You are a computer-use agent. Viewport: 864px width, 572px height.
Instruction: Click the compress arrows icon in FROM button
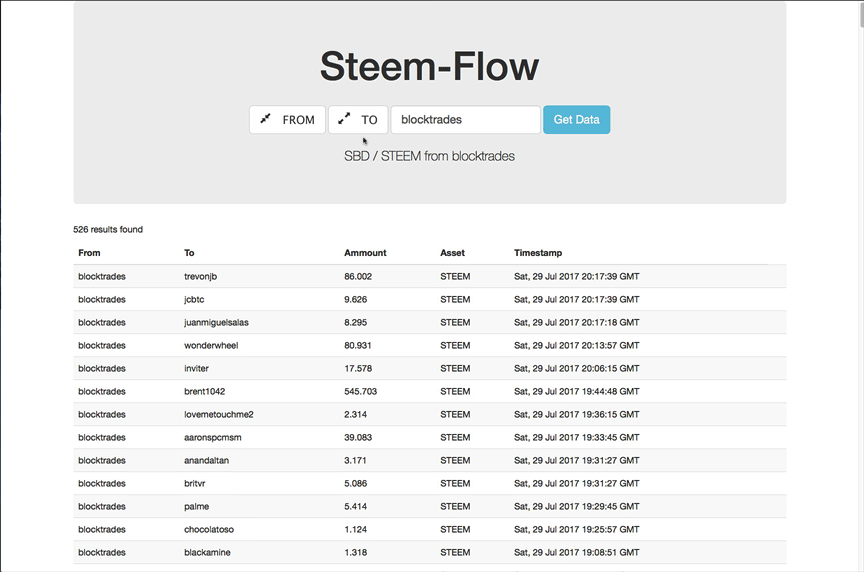[266, 118]
